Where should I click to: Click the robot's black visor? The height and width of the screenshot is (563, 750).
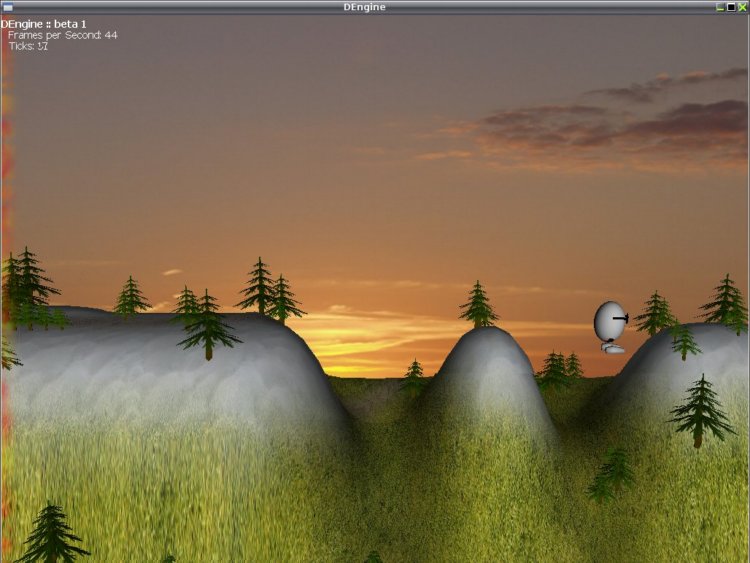(621, 317)
